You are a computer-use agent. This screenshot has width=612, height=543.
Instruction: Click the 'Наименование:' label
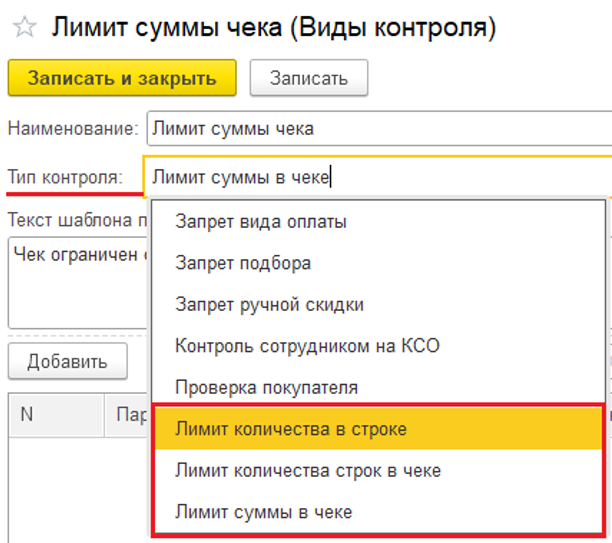tap(72, 128)
